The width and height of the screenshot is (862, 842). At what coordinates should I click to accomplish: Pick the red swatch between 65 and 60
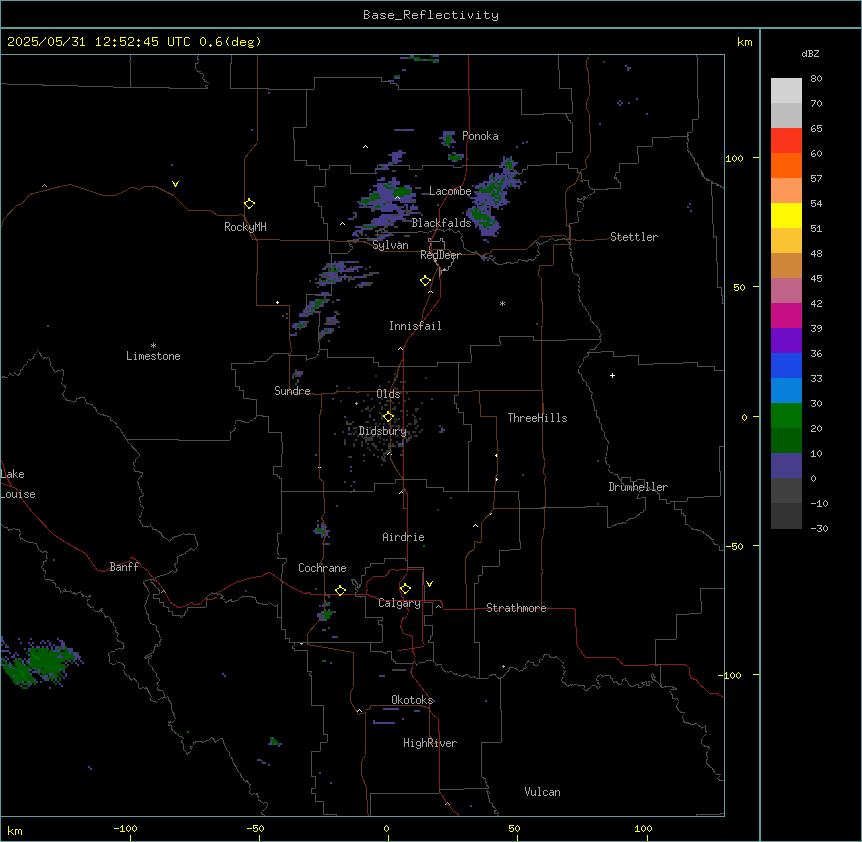(786, 141)
